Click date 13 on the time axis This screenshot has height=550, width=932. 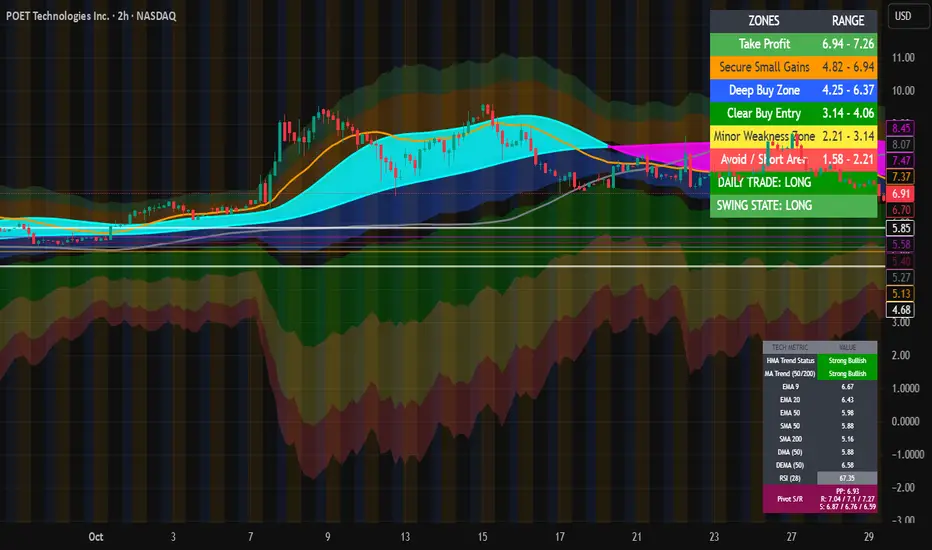[405, 537]
